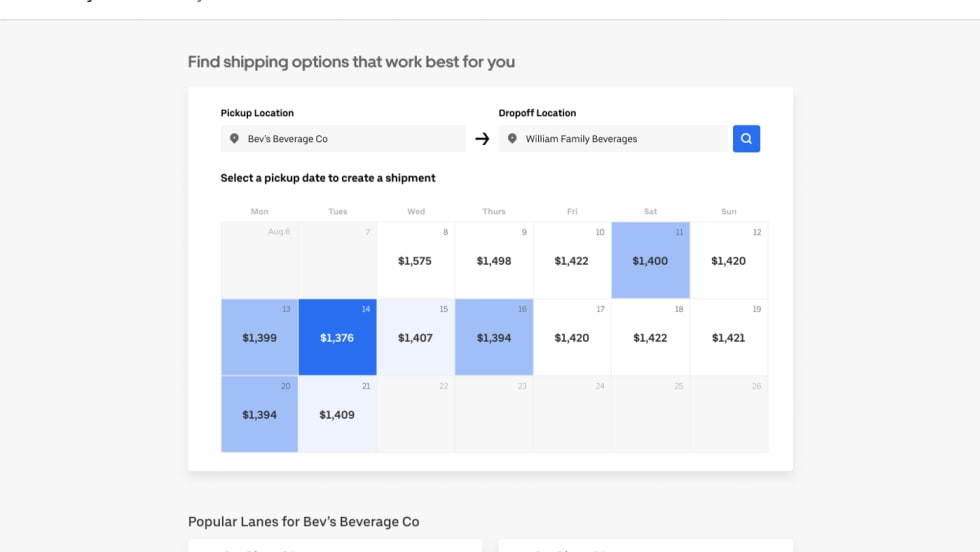This screenshot has width=980, height=552.
Task: Choose Sunday August 12 at $1,420
Action: pos(728,261)
